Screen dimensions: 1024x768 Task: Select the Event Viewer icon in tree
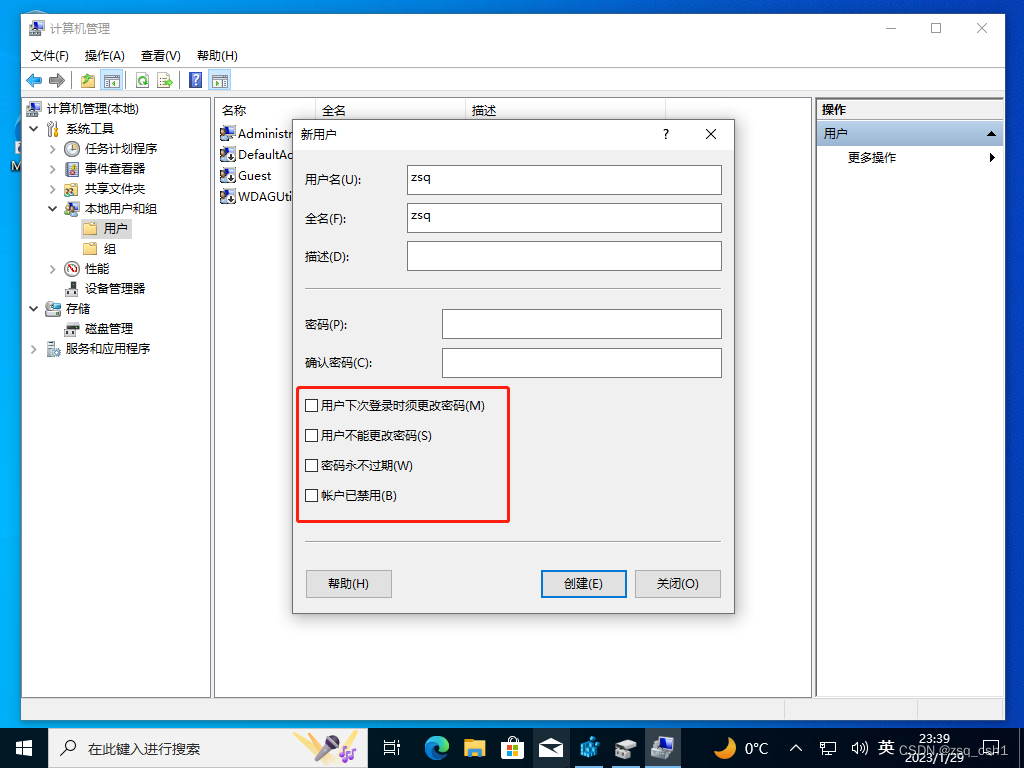click(72, 169)
